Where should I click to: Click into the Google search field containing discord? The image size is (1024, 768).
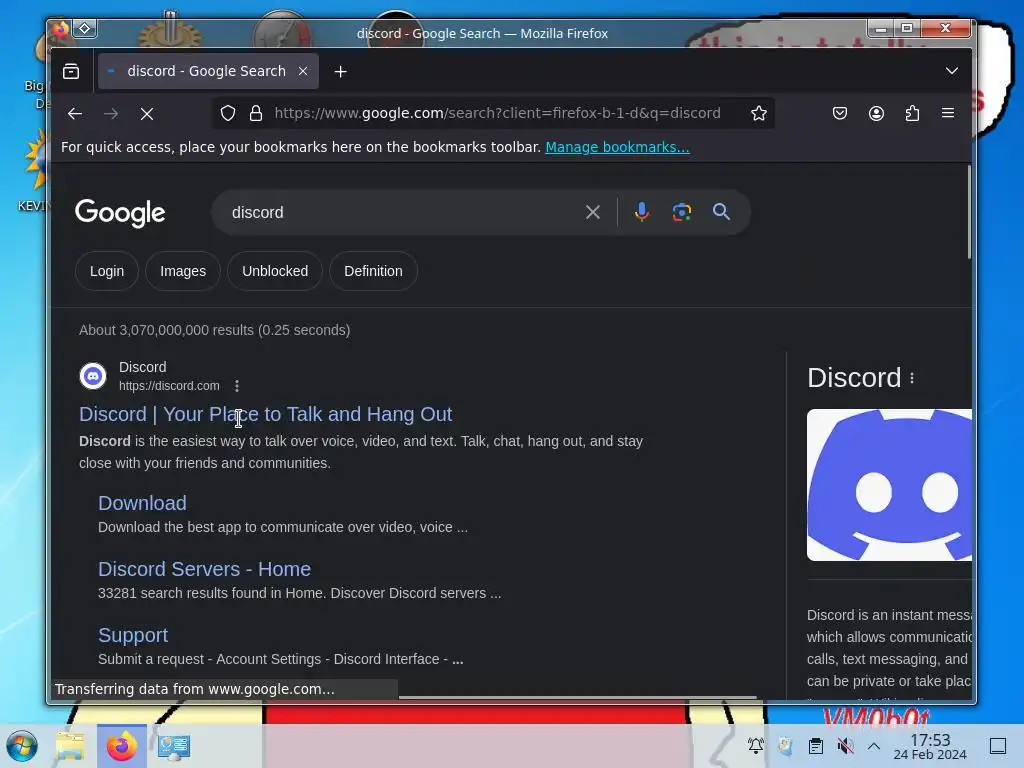point(398,212)
